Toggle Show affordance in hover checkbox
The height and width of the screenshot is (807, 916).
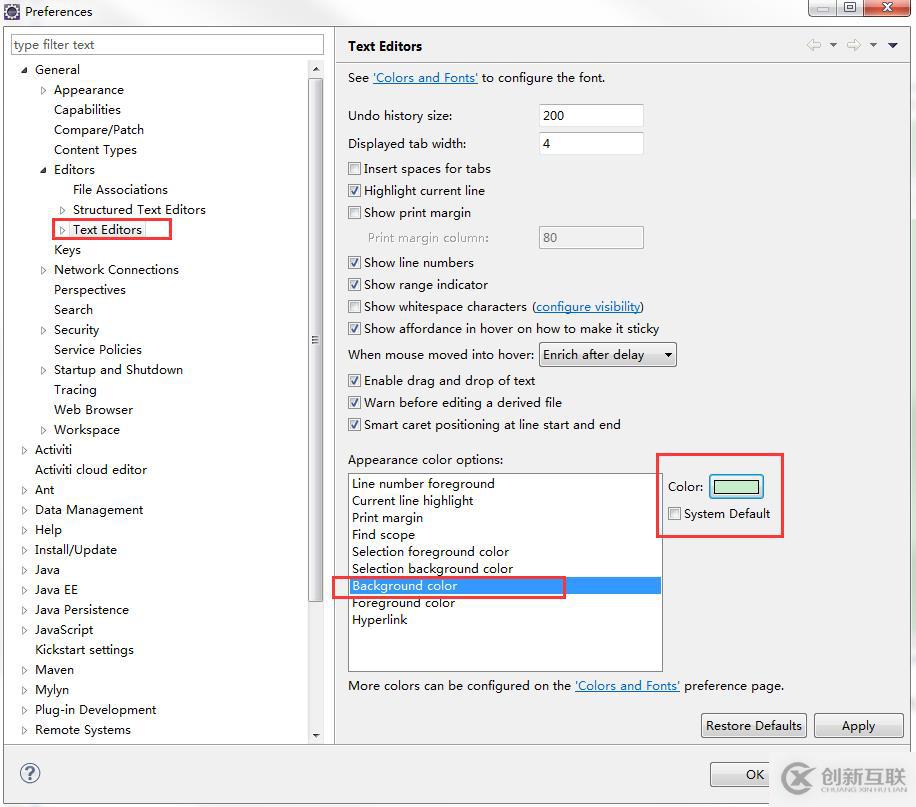pos(354,328)
